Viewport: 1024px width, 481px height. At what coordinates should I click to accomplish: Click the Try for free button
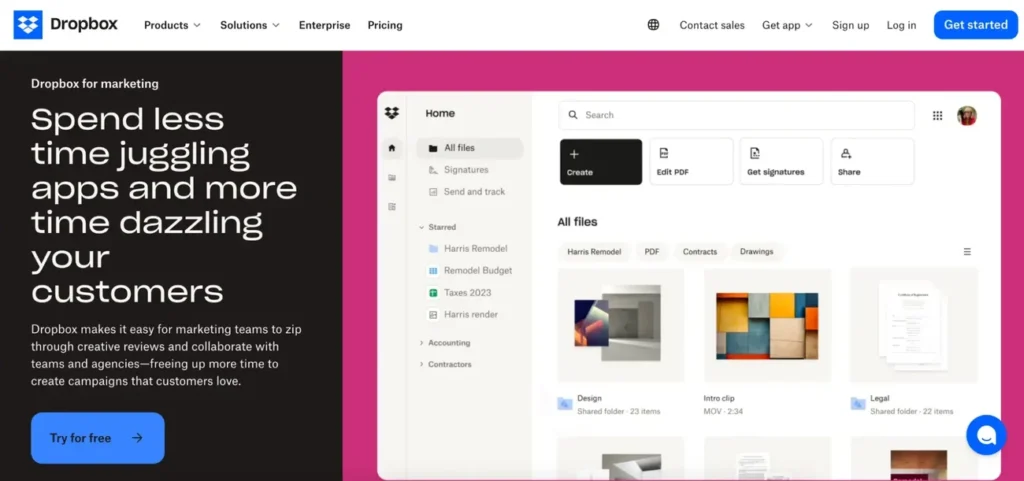point(97,438)
